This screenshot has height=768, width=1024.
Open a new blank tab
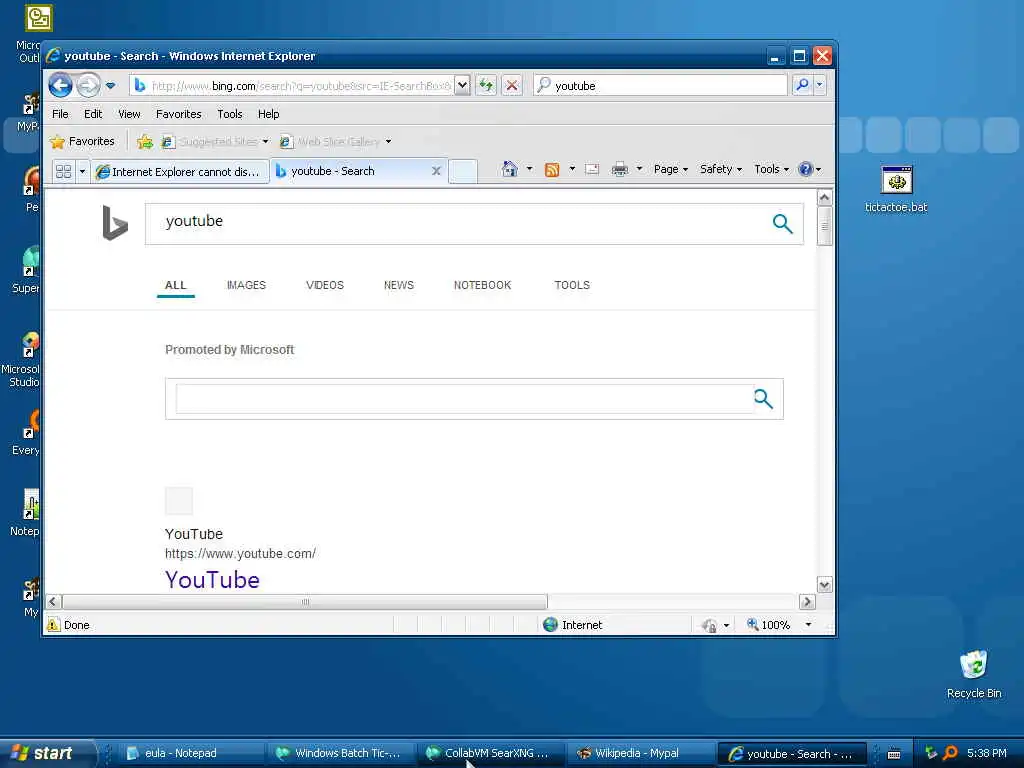(x=463, y=171)
